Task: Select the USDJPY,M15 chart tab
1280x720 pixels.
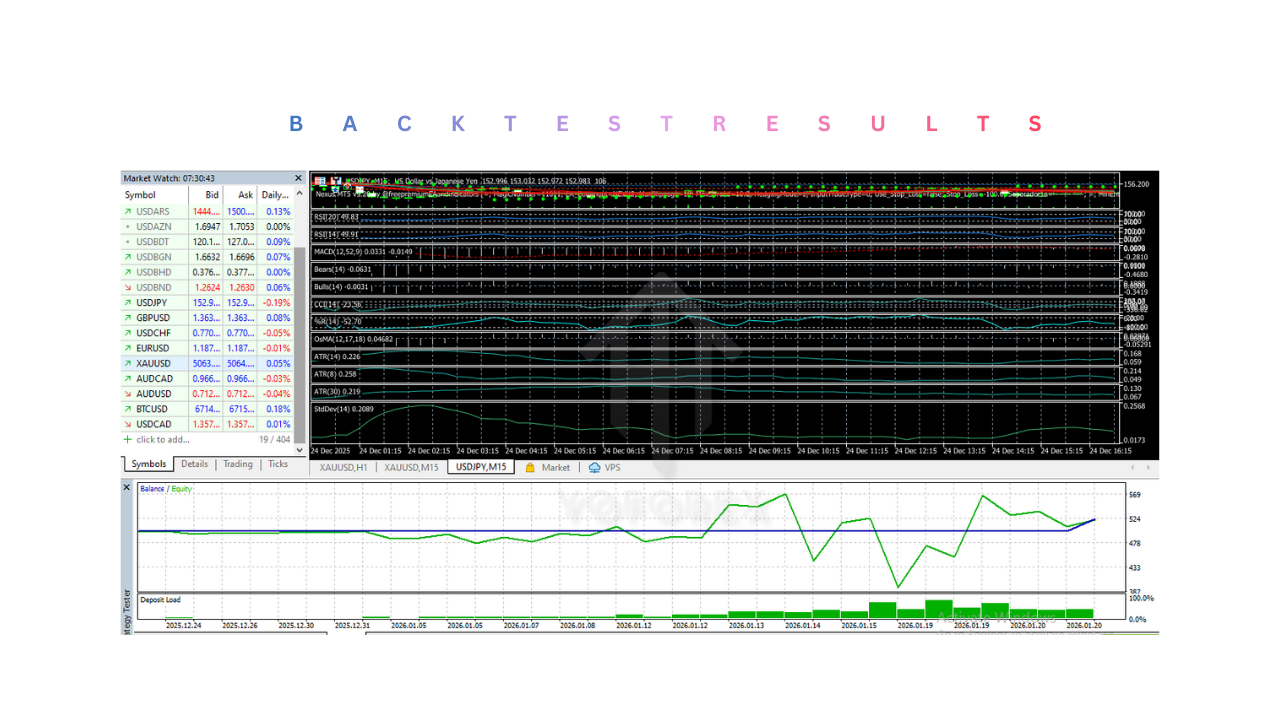Action: 480,466
